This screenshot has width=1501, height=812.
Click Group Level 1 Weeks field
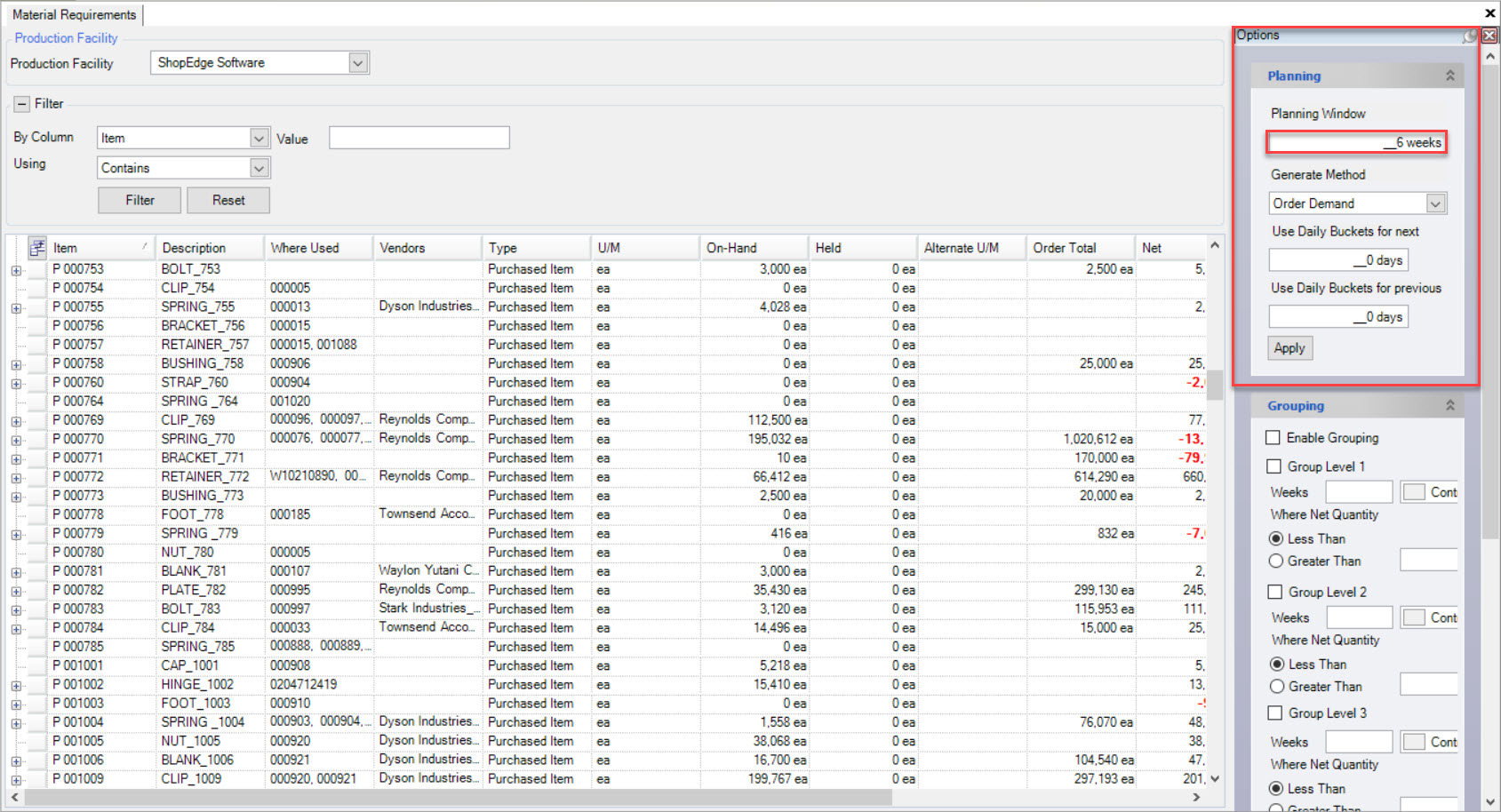pos(1359,492)
